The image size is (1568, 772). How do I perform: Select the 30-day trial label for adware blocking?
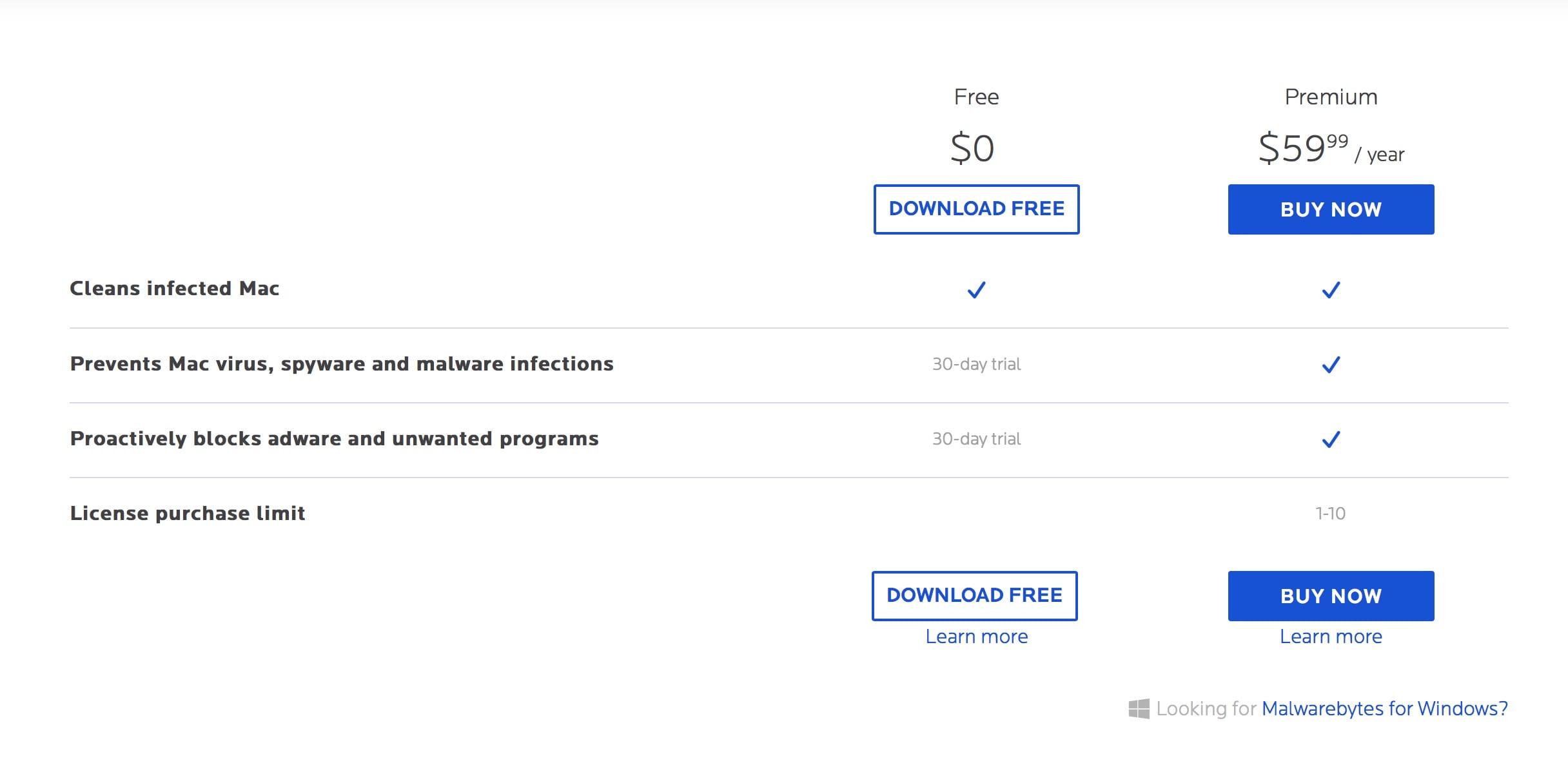click(x=975, y=439)
